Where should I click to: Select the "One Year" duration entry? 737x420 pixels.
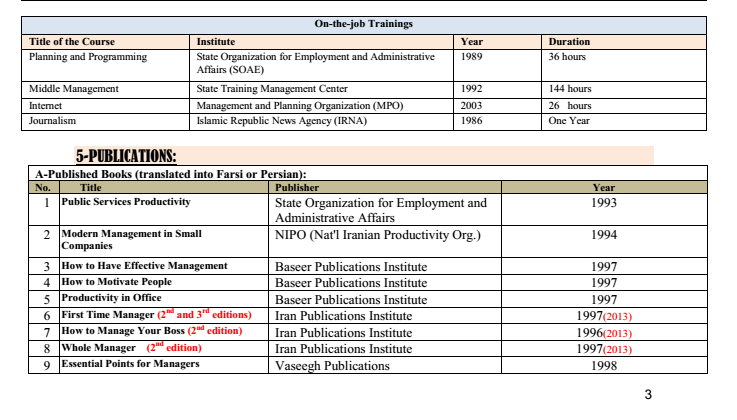coord(570,121)
